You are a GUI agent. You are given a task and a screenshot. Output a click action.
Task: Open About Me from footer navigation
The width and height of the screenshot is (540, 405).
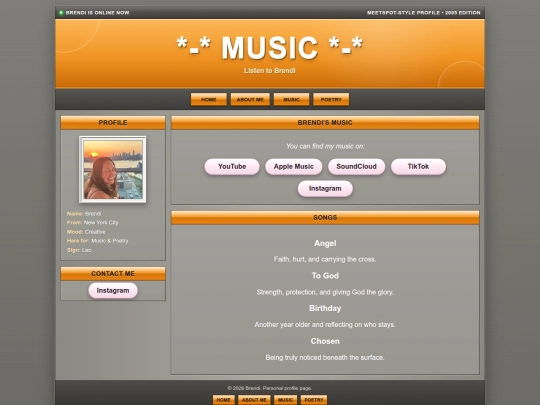pyautogui.click(x=254, y=400)
